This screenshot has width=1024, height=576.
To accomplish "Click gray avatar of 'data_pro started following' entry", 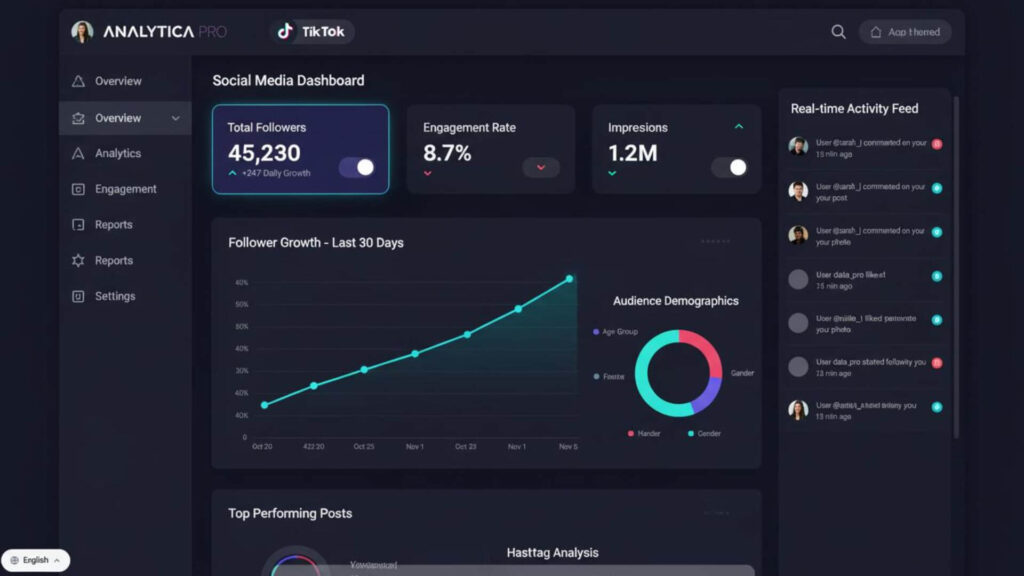I will (798, 366).
